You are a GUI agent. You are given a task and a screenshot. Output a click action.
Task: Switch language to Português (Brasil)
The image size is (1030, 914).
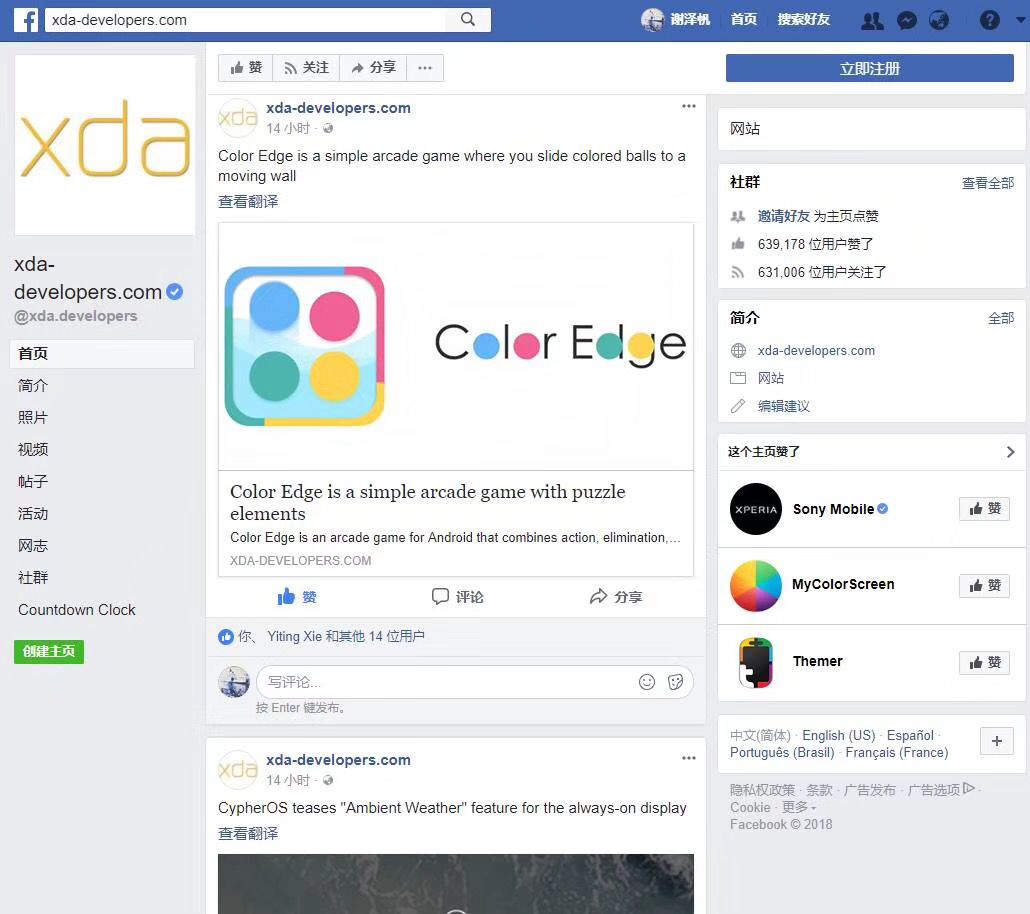[x=782, y=752]
